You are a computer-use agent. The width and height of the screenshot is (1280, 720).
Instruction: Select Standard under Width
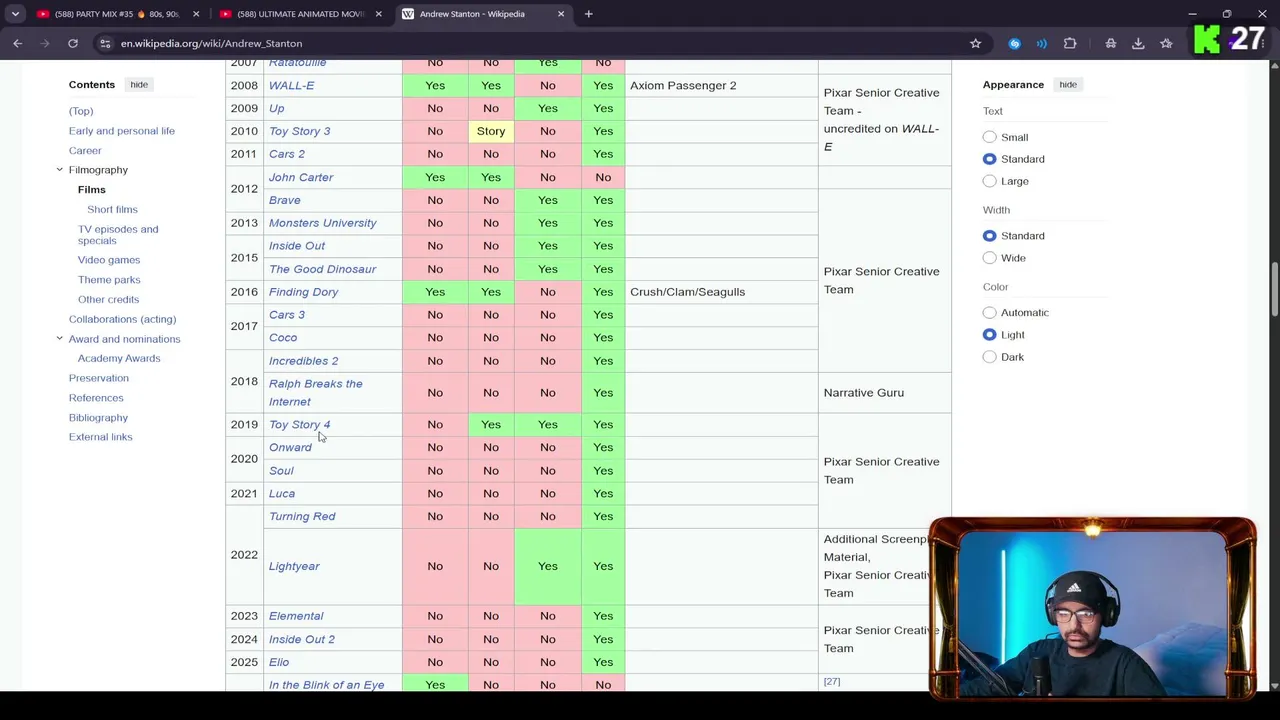pyautogui.click(x=990, y=236)
